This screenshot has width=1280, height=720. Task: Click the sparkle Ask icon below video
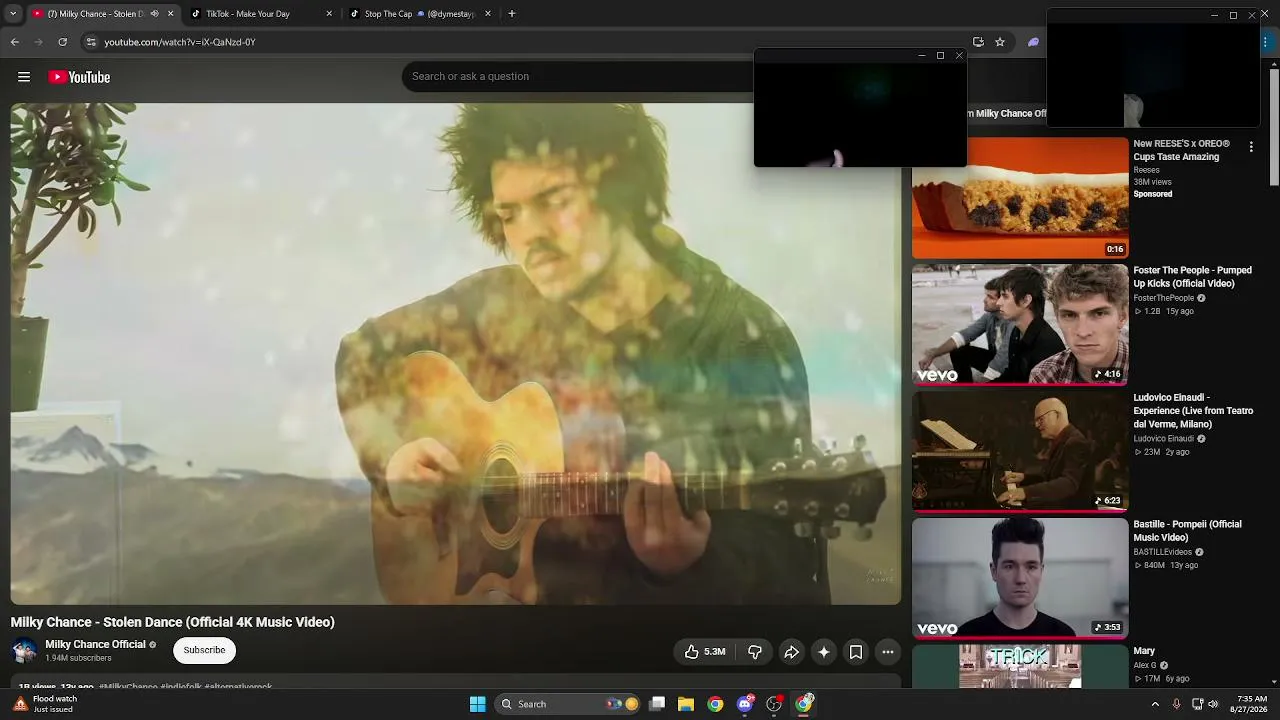(824, 652)
